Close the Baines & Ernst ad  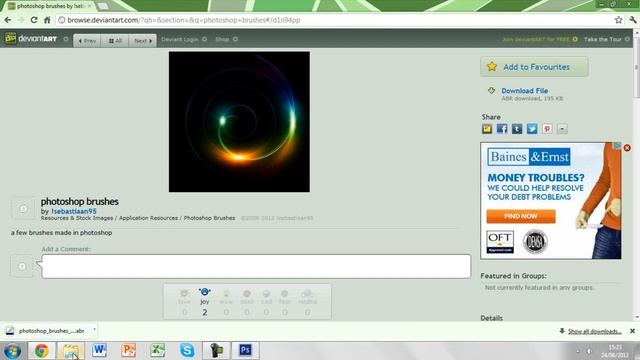point(627,148)
